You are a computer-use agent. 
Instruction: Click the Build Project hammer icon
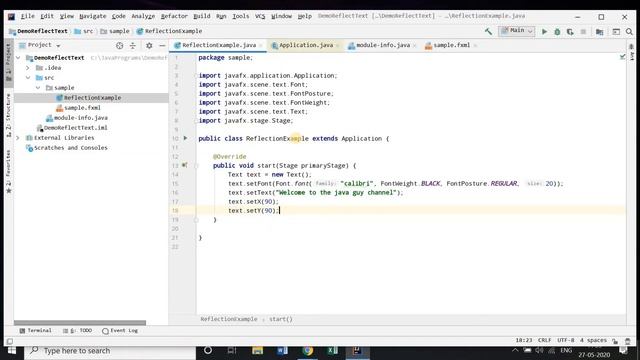click(488, 31)
